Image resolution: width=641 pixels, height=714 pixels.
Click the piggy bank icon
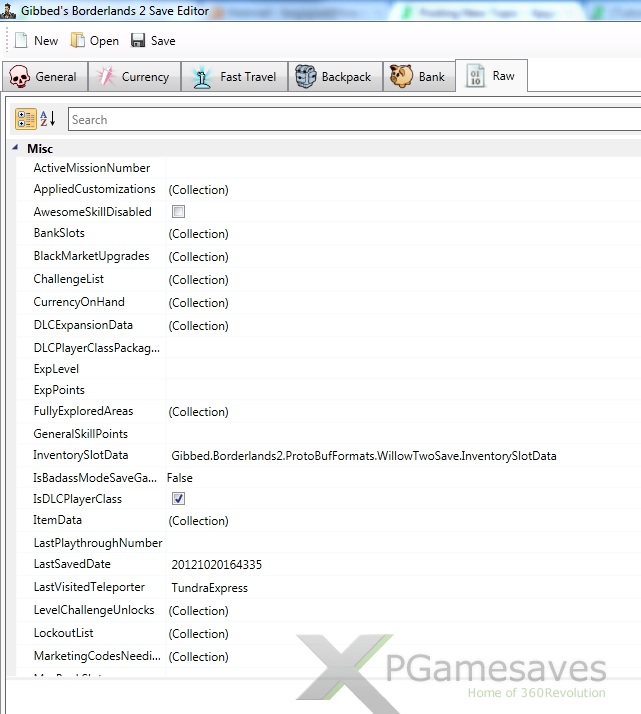(x=401, y=77)
